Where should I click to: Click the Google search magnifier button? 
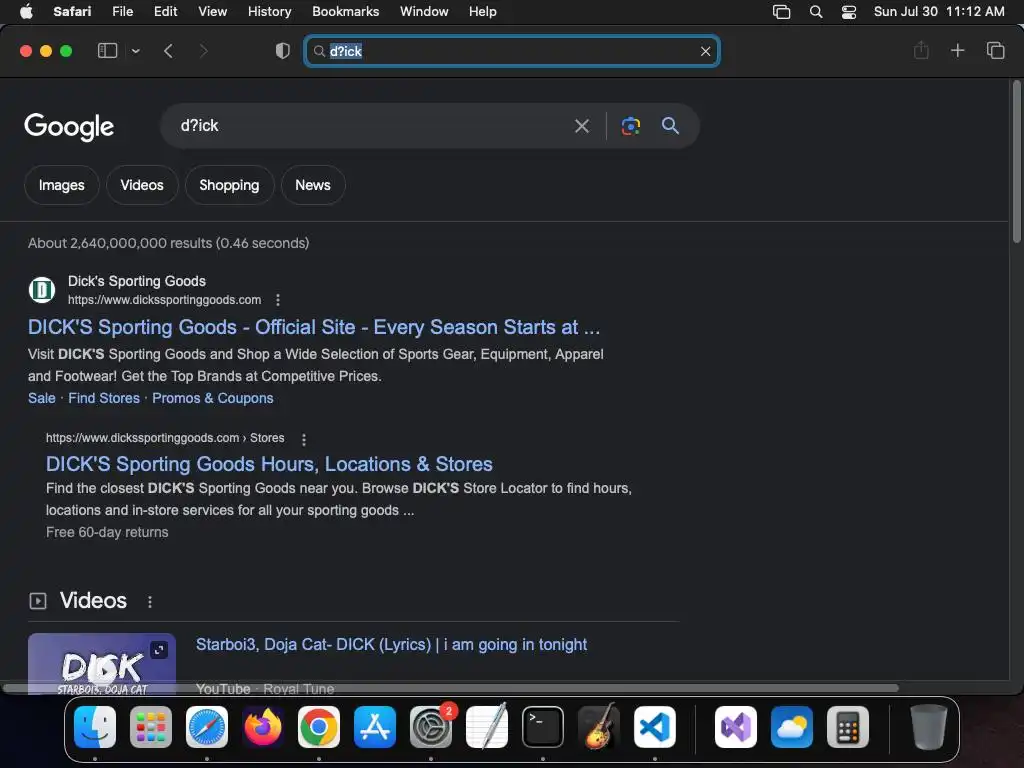point(670,125)
